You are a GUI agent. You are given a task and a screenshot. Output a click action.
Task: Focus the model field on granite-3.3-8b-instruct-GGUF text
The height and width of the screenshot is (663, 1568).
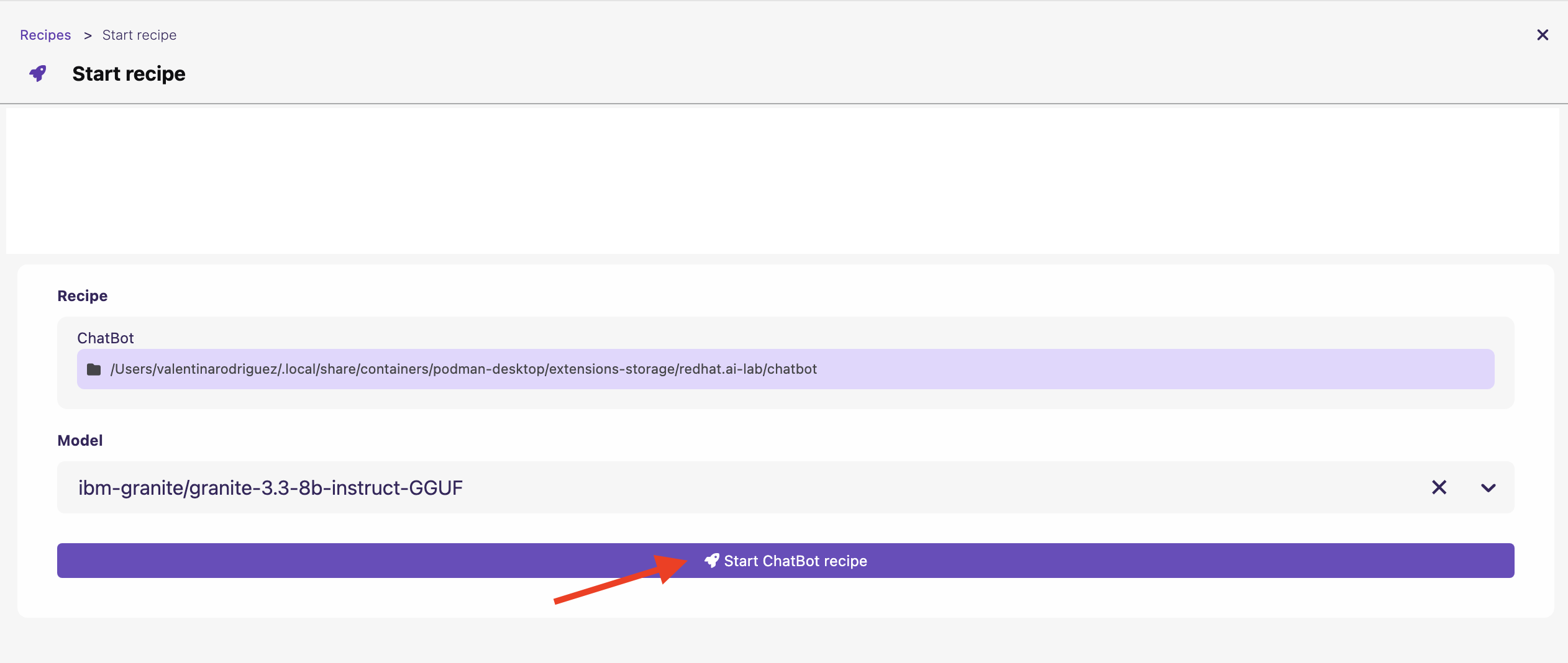(270, 488)
